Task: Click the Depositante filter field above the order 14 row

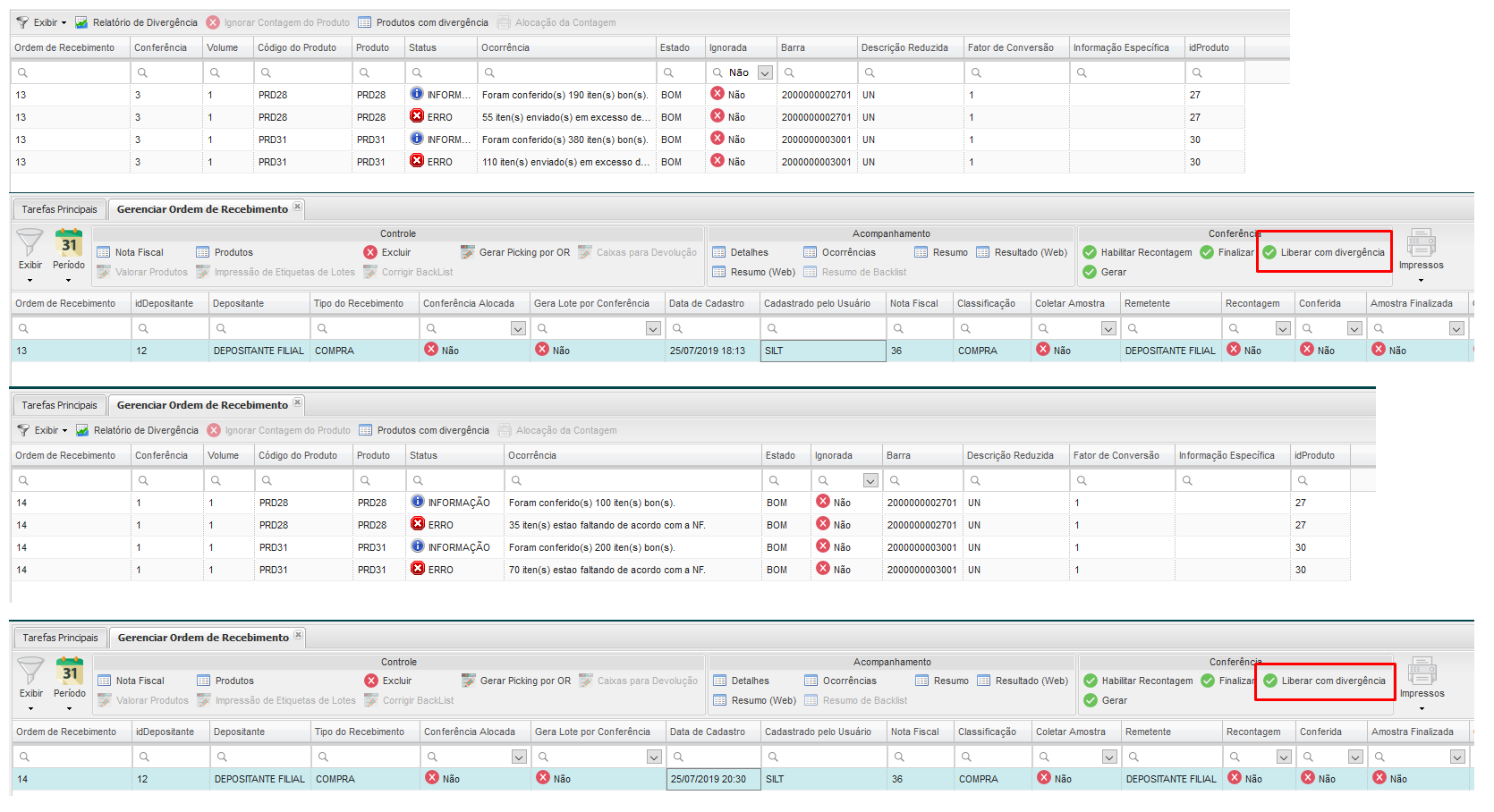Action: (259, 757)
